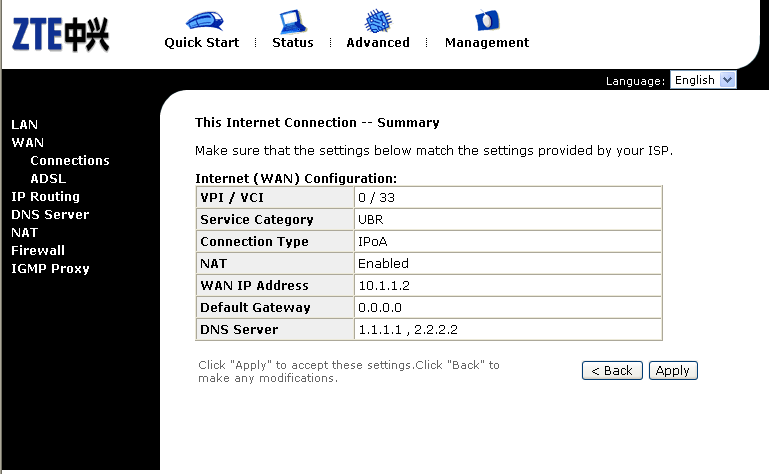Select the VPI / VCI value 0 / 33
The image size is (769, 474).
pyautogui.click(x=376, y=198)
